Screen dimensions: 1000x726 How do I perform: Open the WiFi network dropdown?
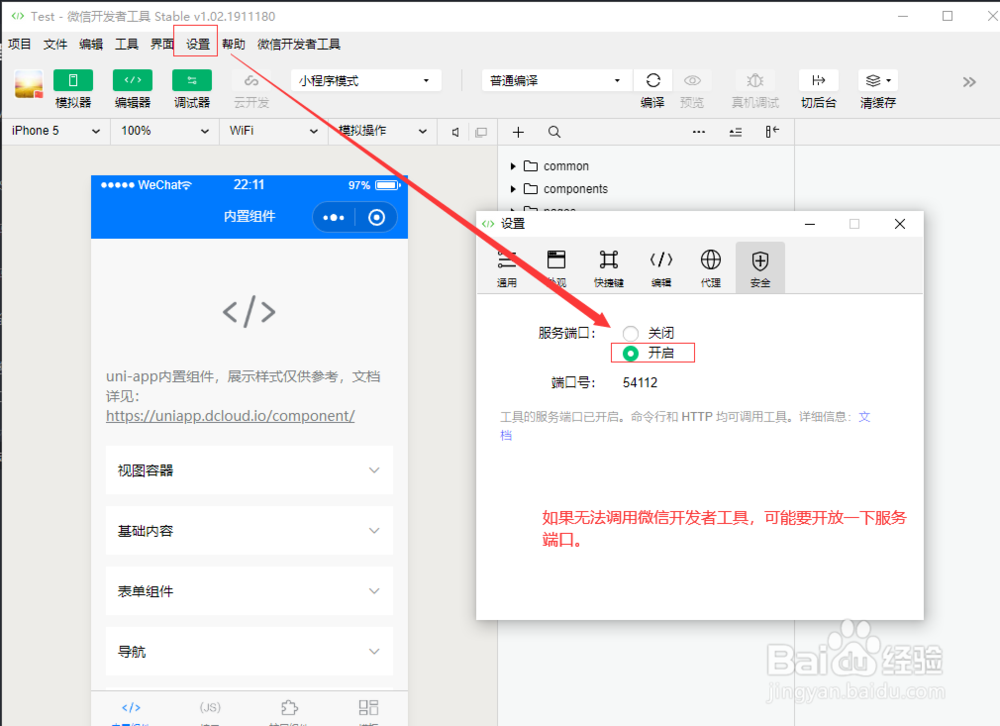274,131
